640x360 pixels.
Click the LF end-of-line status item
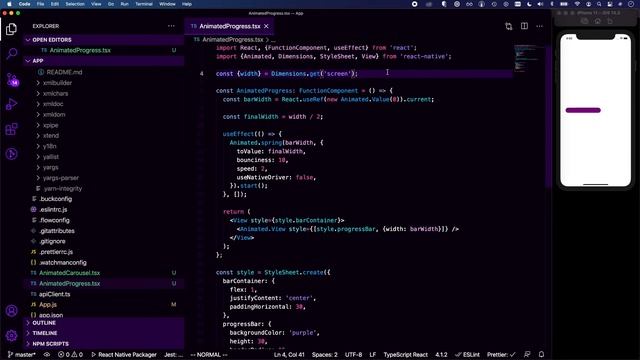(x=373, y=355)
